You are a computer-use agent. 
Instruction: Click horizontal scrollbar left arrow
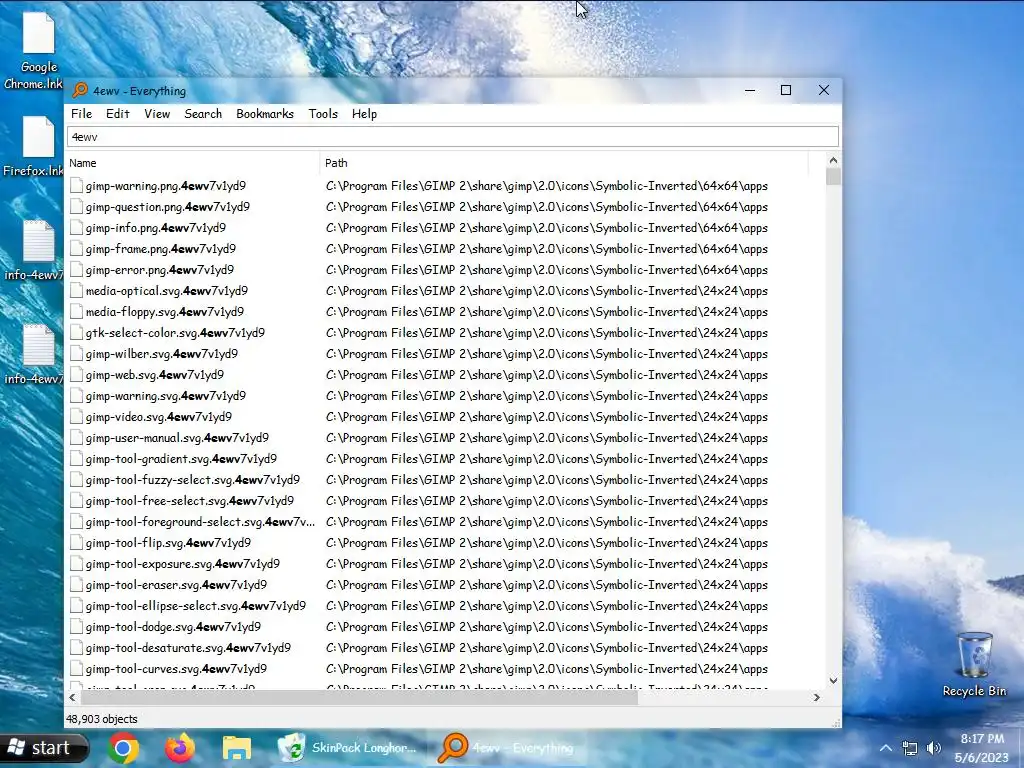(72, 697)
